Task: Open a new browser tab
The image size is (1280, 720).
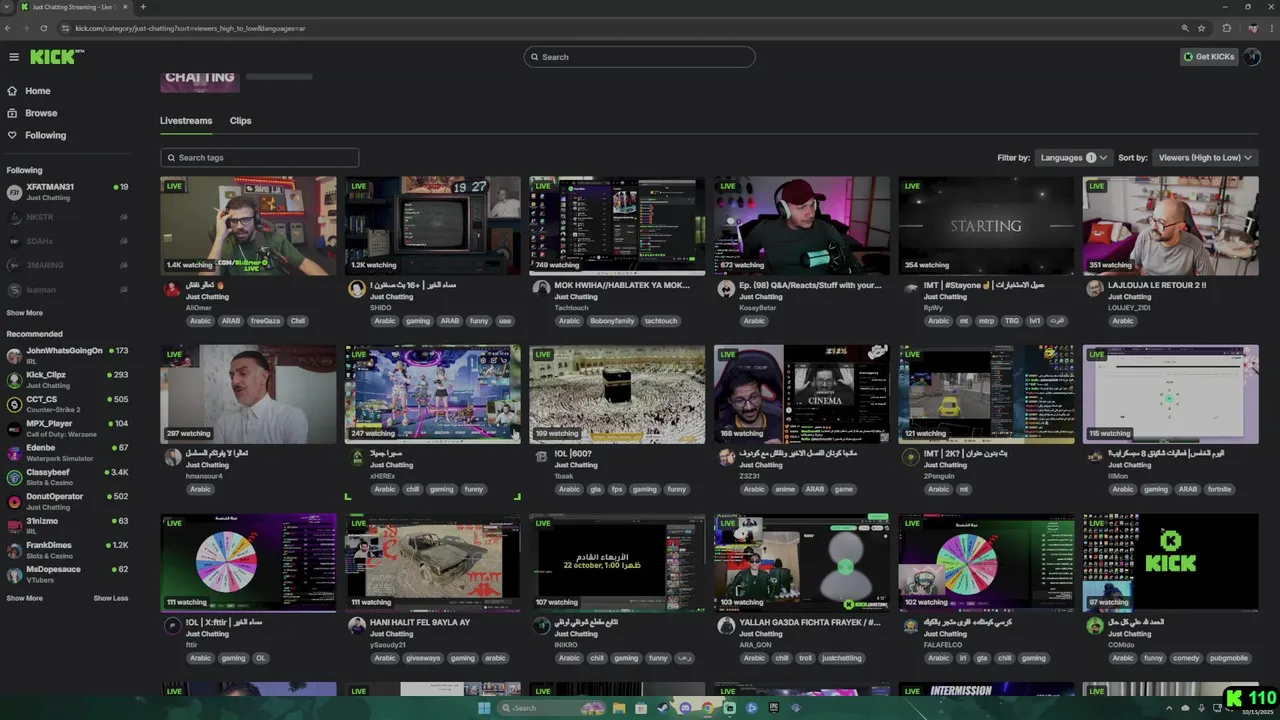Action: pyautogui.click(x=143, y=7)
